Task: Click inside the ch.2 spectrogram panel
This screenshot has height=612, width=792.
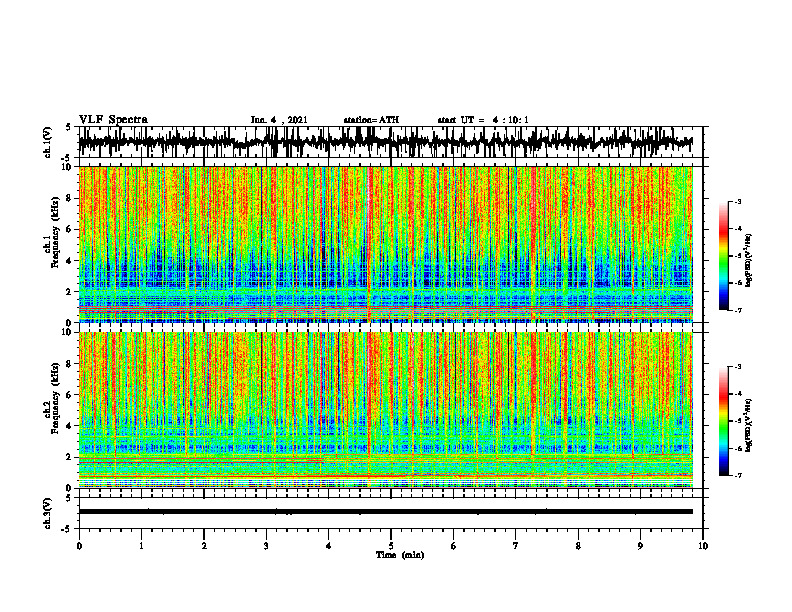Action: pos(386,410)
